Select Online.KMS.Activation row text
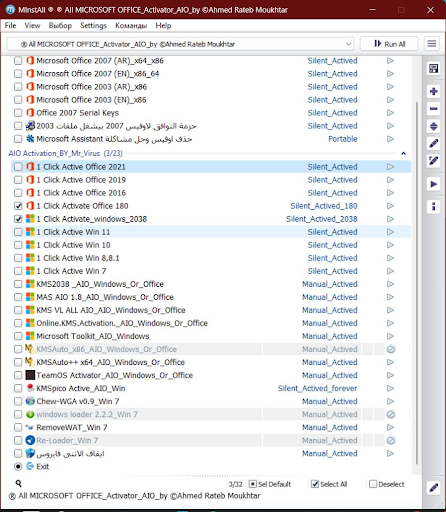 [x=122, y=323]
